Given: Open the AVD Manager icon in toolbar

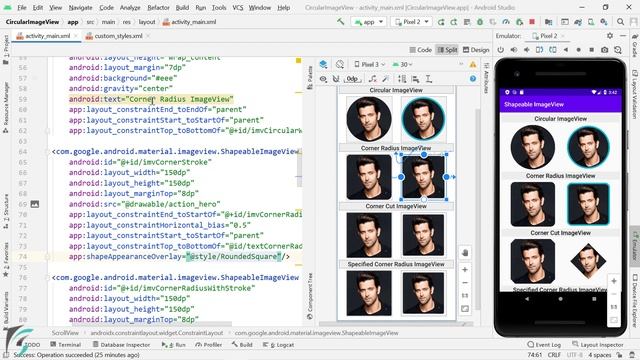Looking at the screenshot, I should coord(591,22).
